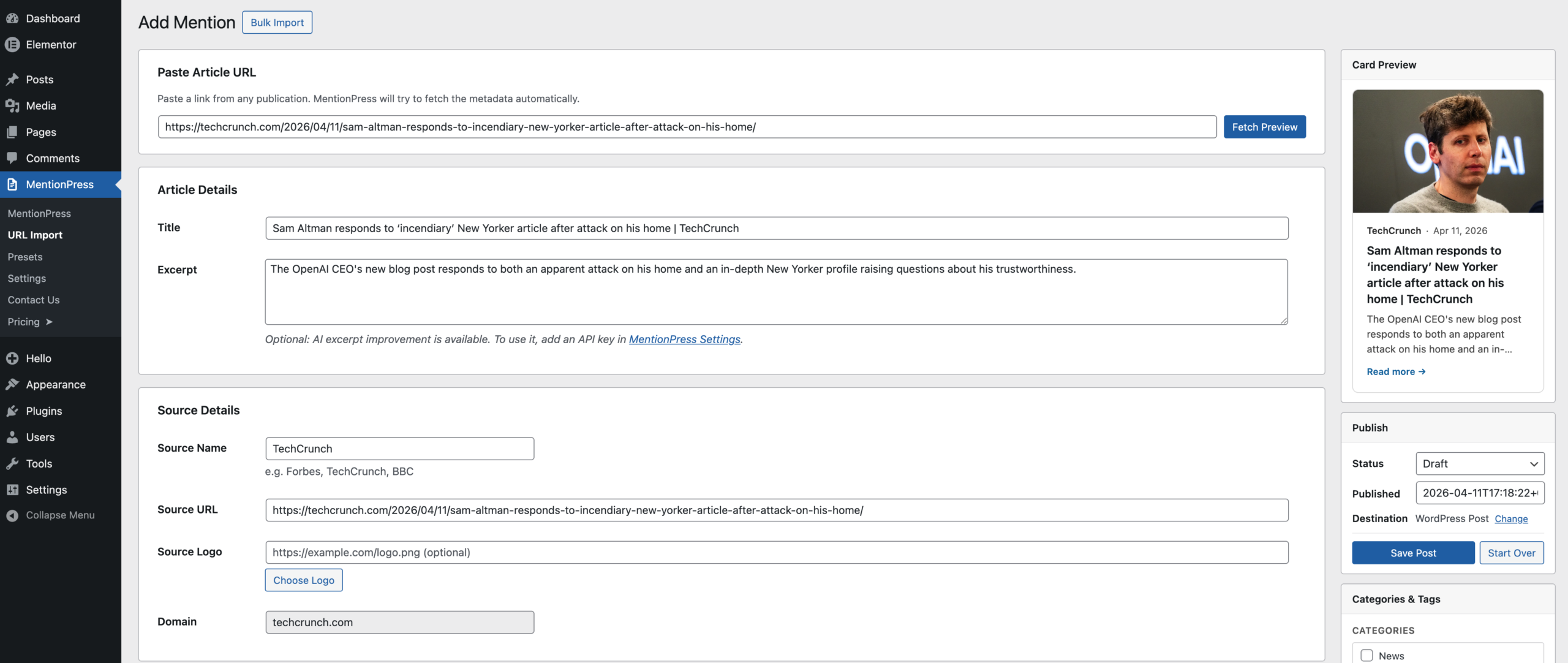Open Users via the person icon

pos(13,437)
